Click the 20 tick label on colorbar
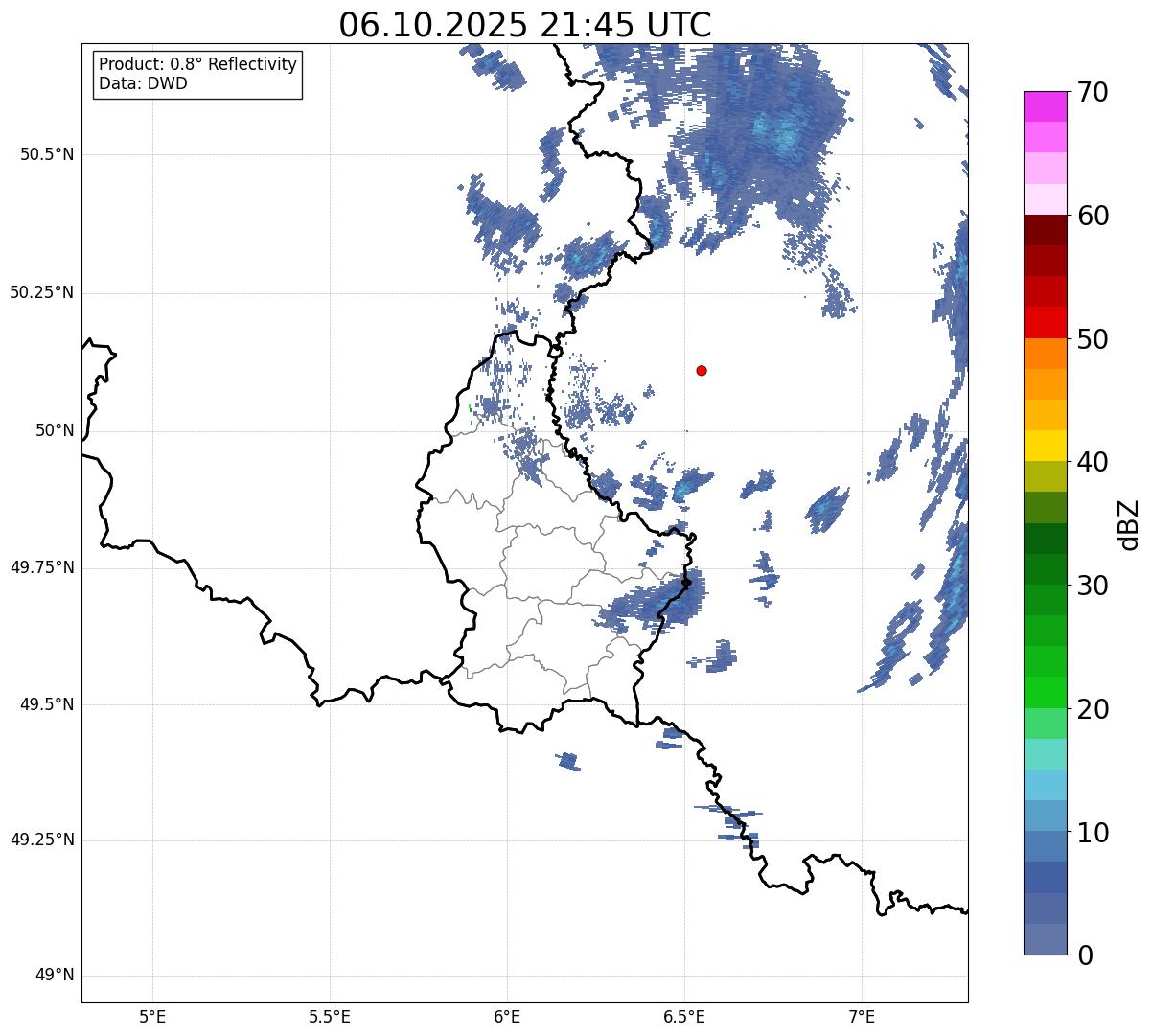The width and height of the screenshot is (1152, 1036). [1093, 709]
